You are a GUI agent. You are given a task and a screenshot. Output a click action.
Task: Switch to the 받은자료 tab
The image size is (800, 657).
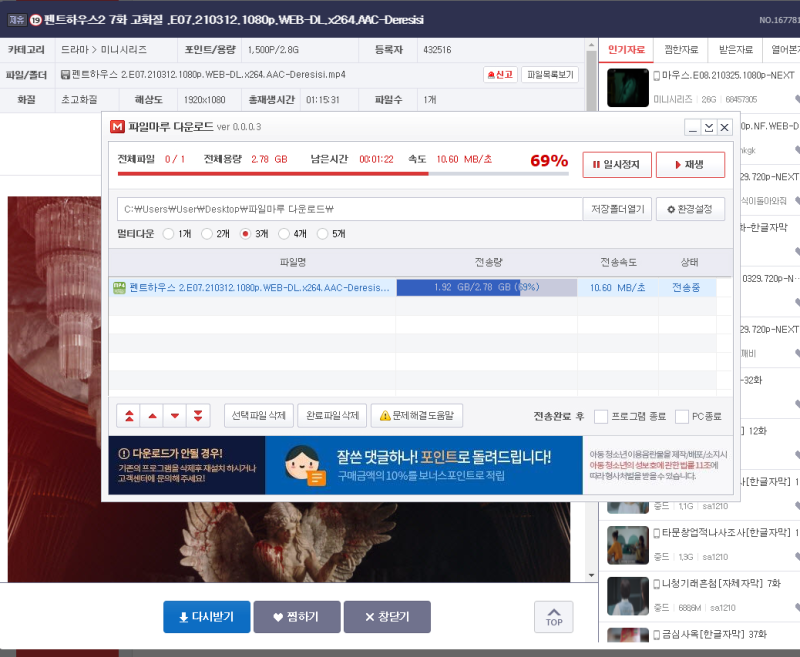point(735,50)
